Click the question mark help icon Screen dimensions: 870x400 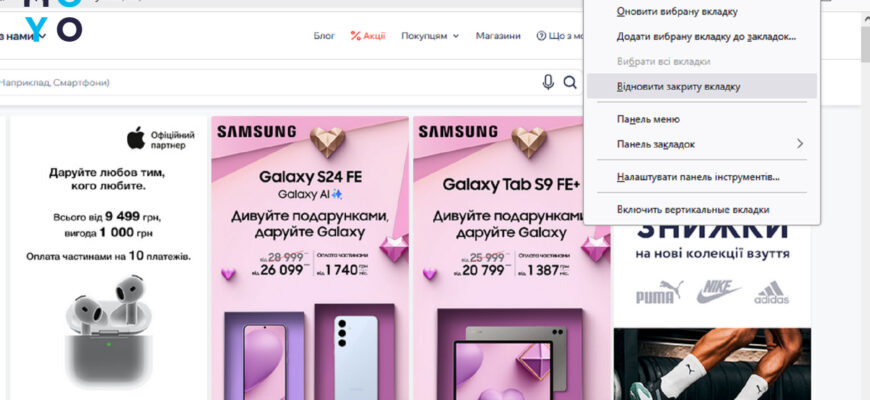[541, 36]
